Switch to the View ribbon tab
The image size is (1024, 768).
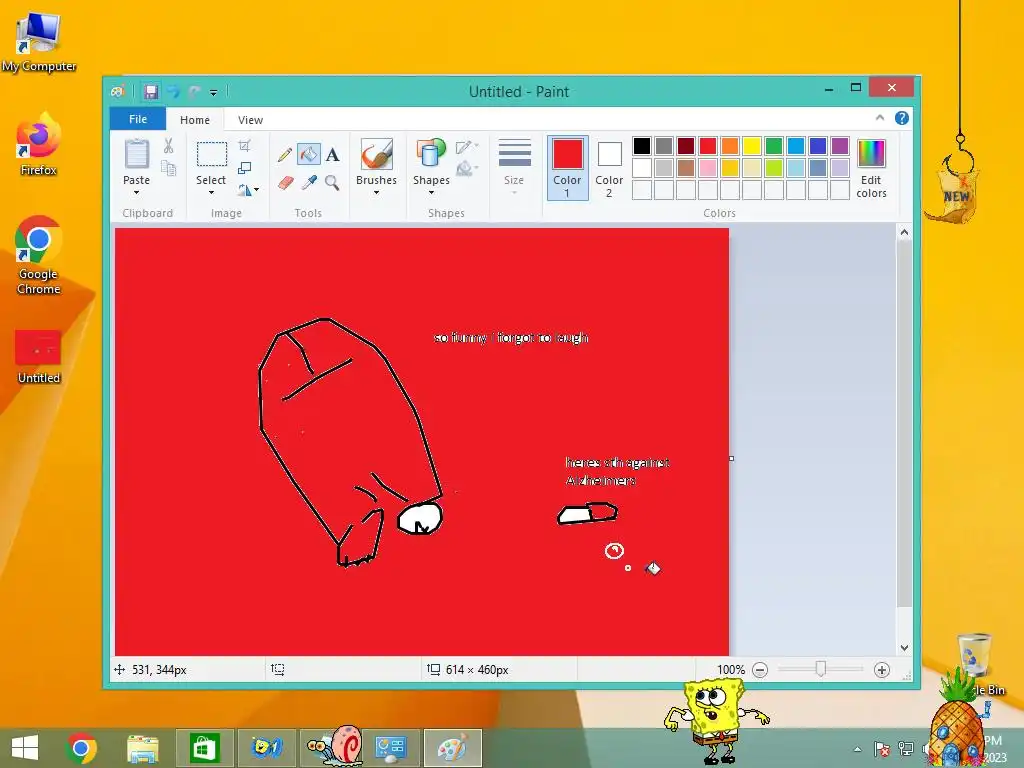[250, 120]
